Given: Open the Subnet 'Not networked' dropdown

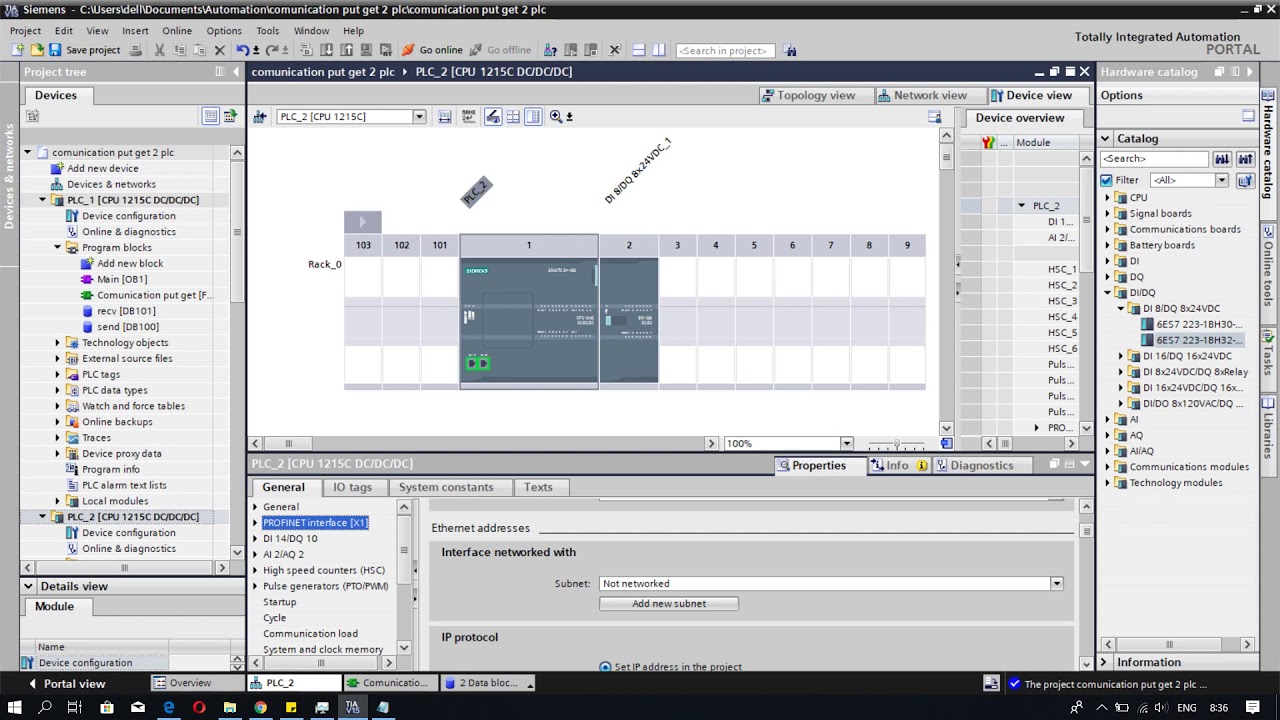Looking at the screenshot, I should pos(1056,584).
